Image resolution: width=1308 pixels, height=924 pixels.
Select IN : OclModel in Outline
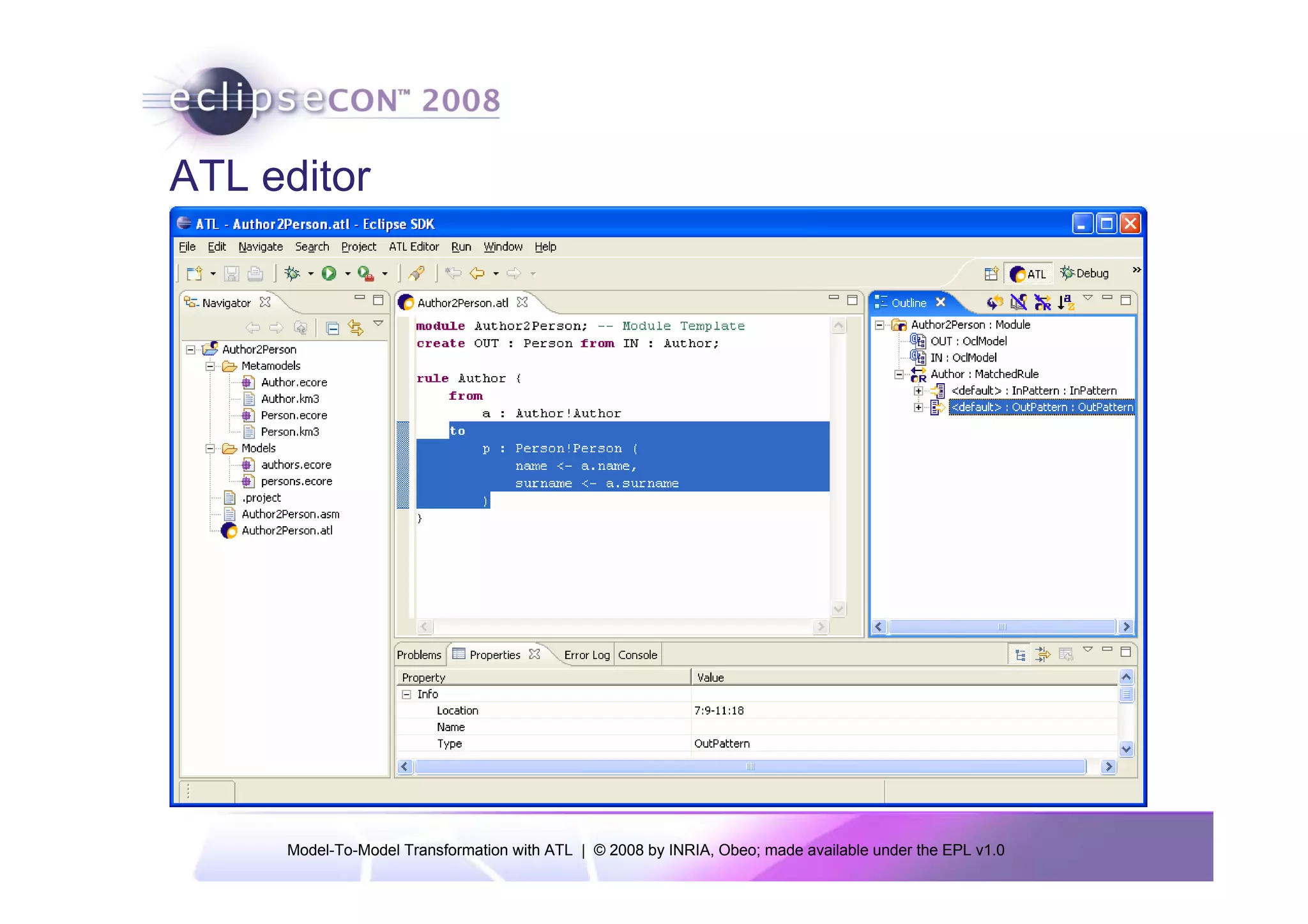point(963,358)
